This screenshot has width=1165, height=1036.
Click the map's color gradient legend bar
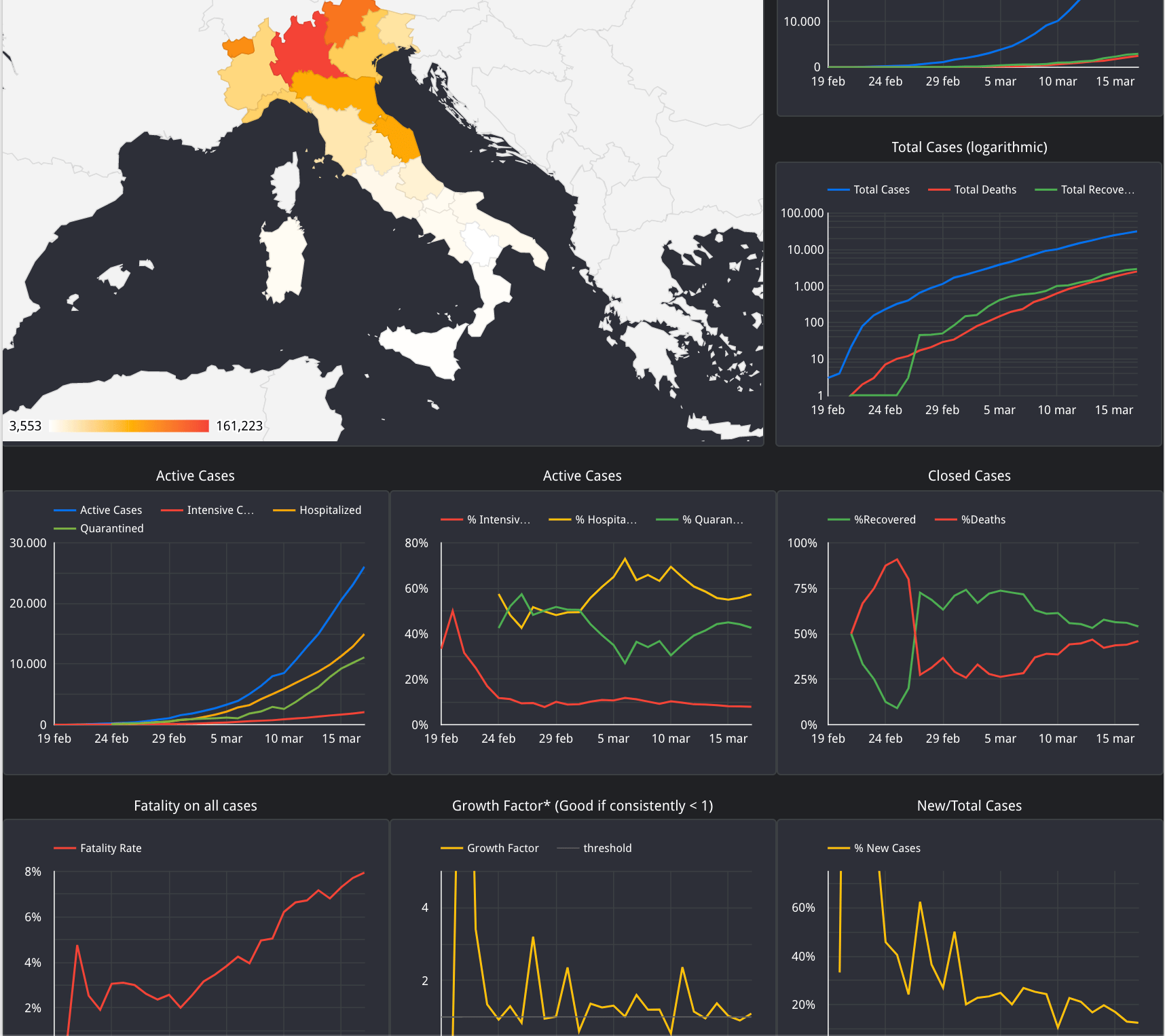[x=129, y=426]
